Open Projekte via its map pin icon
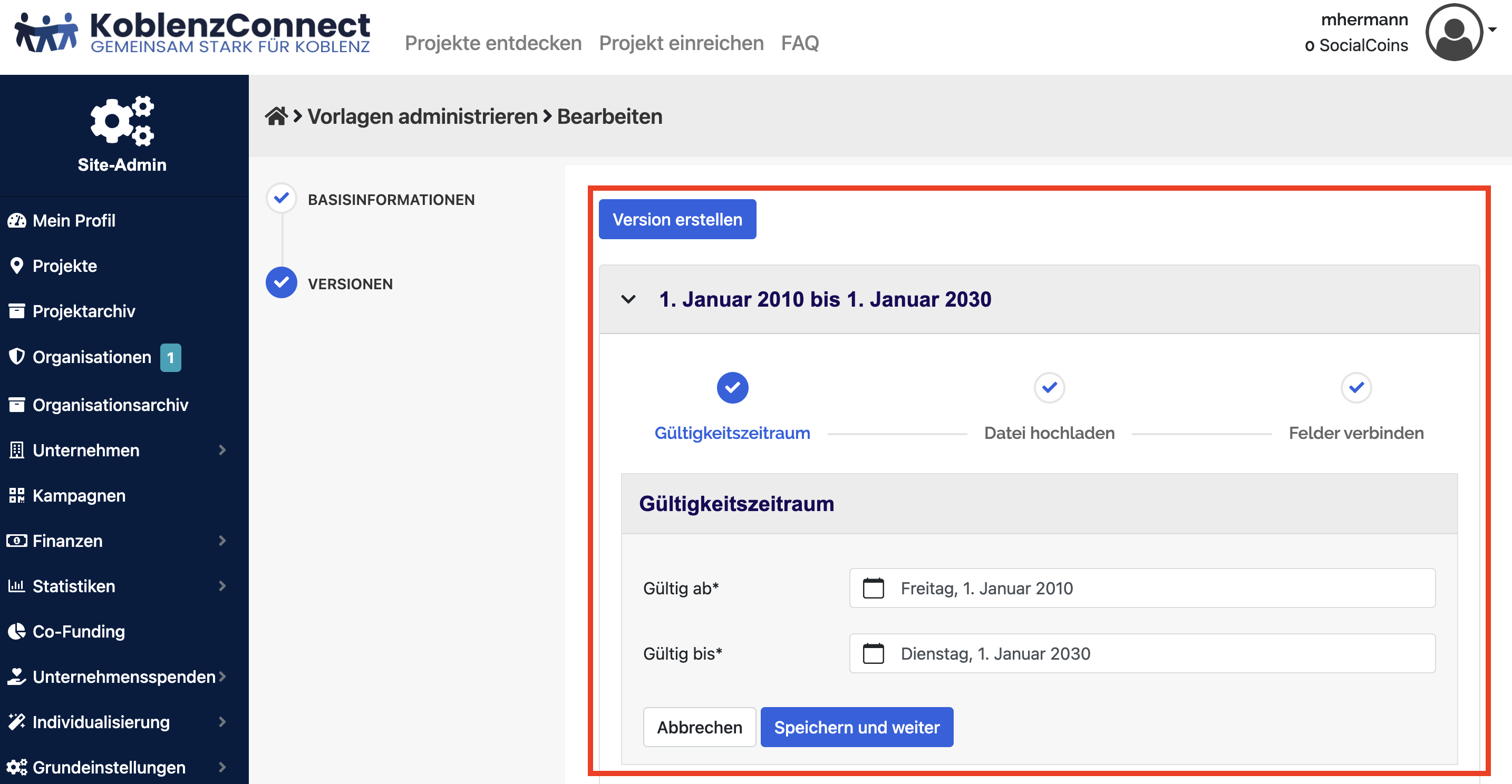The width and height of the screenshot is (1512, 784). tap(16, 266)
